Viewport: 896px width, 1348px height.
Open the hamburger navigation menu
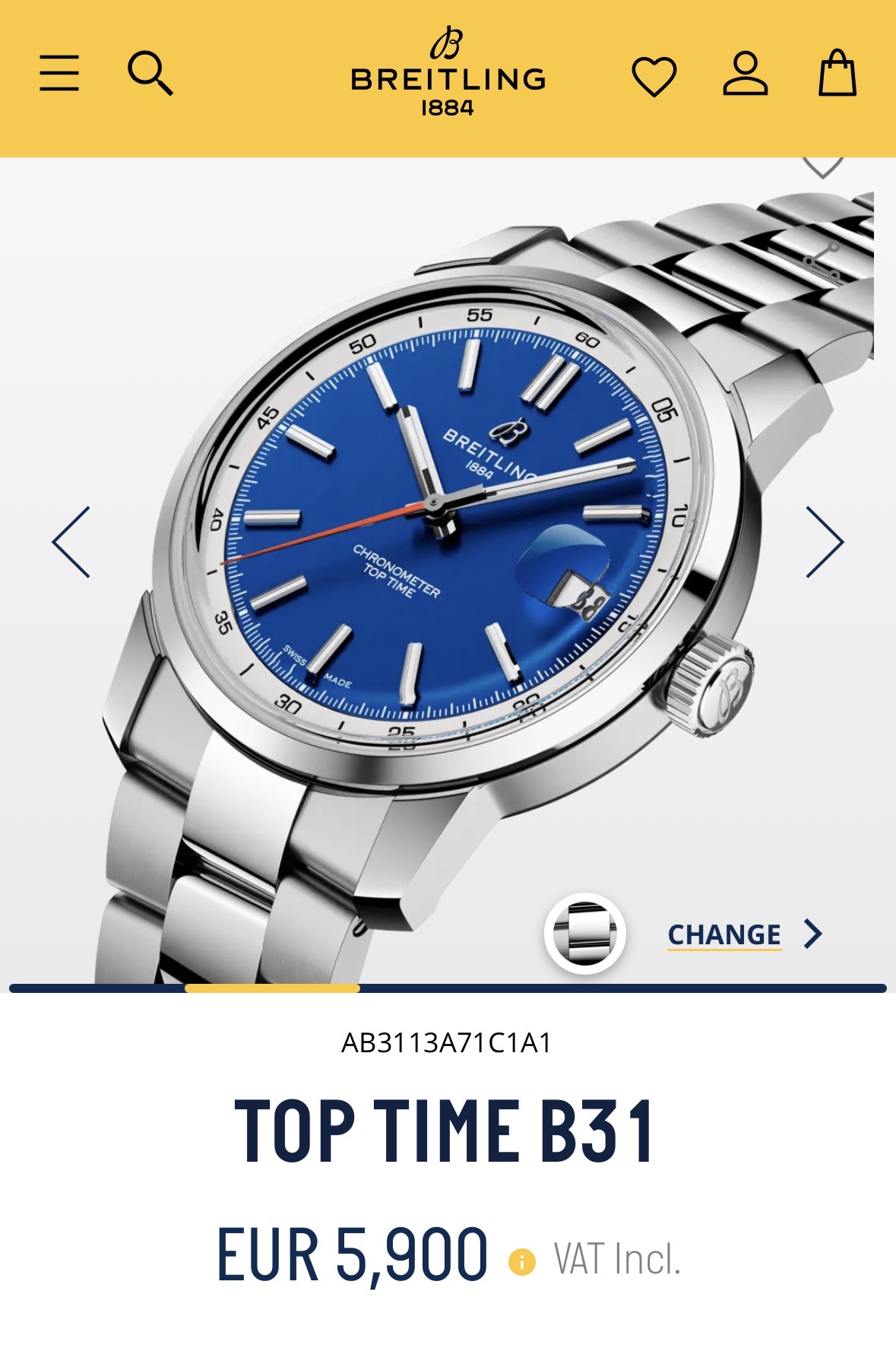59,73
